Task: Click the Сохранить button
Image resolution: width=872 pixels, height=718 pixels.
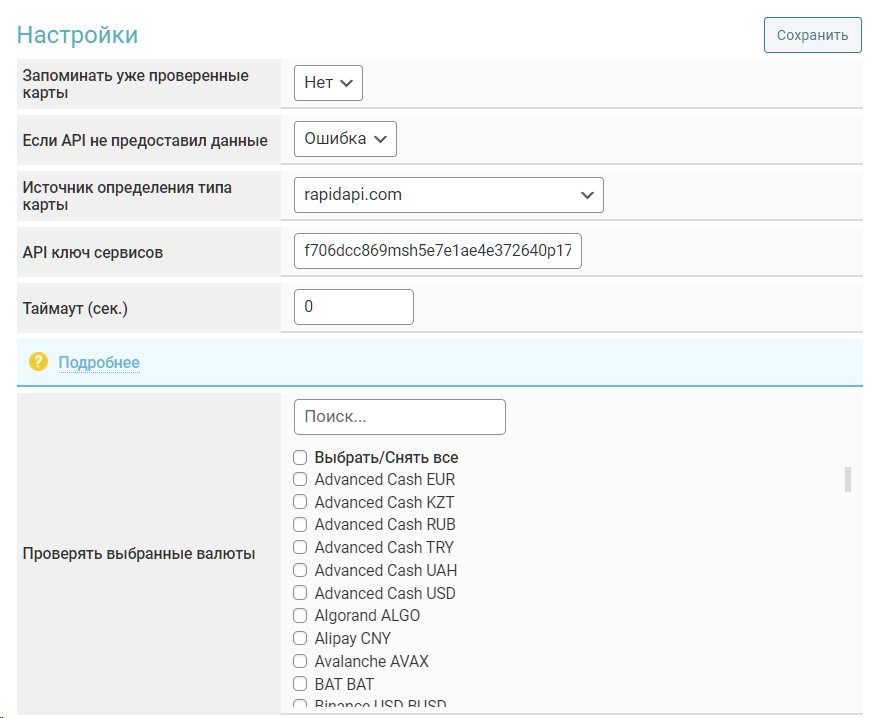Action: tap(812, 35)
